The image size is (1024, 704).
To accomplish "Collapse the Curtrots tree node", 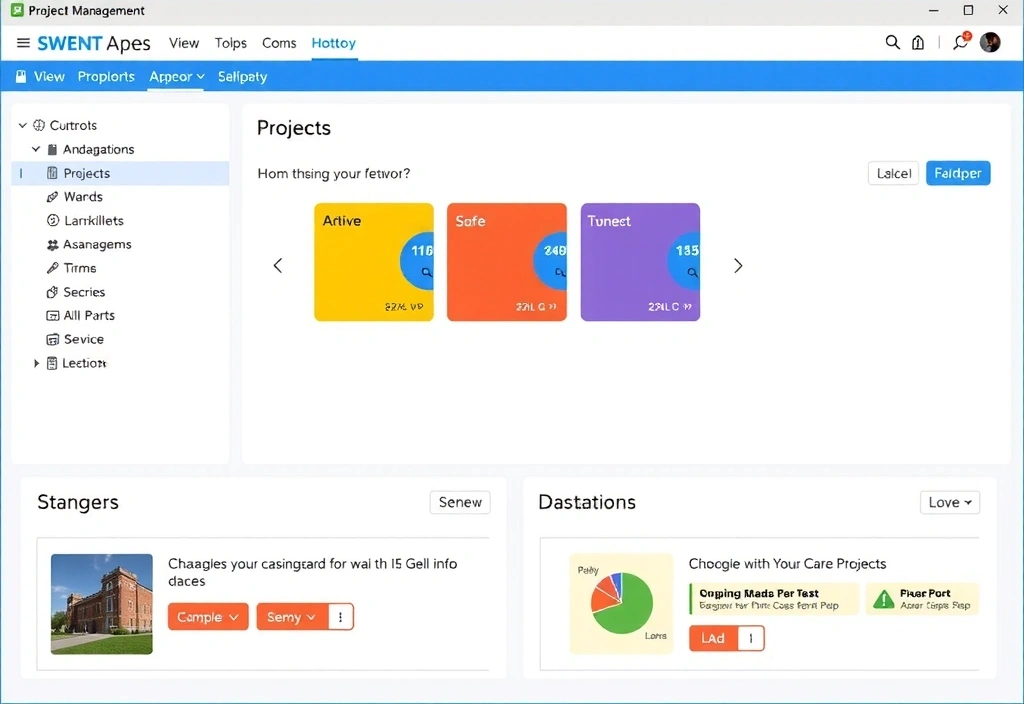I will [x=22, y=126].
